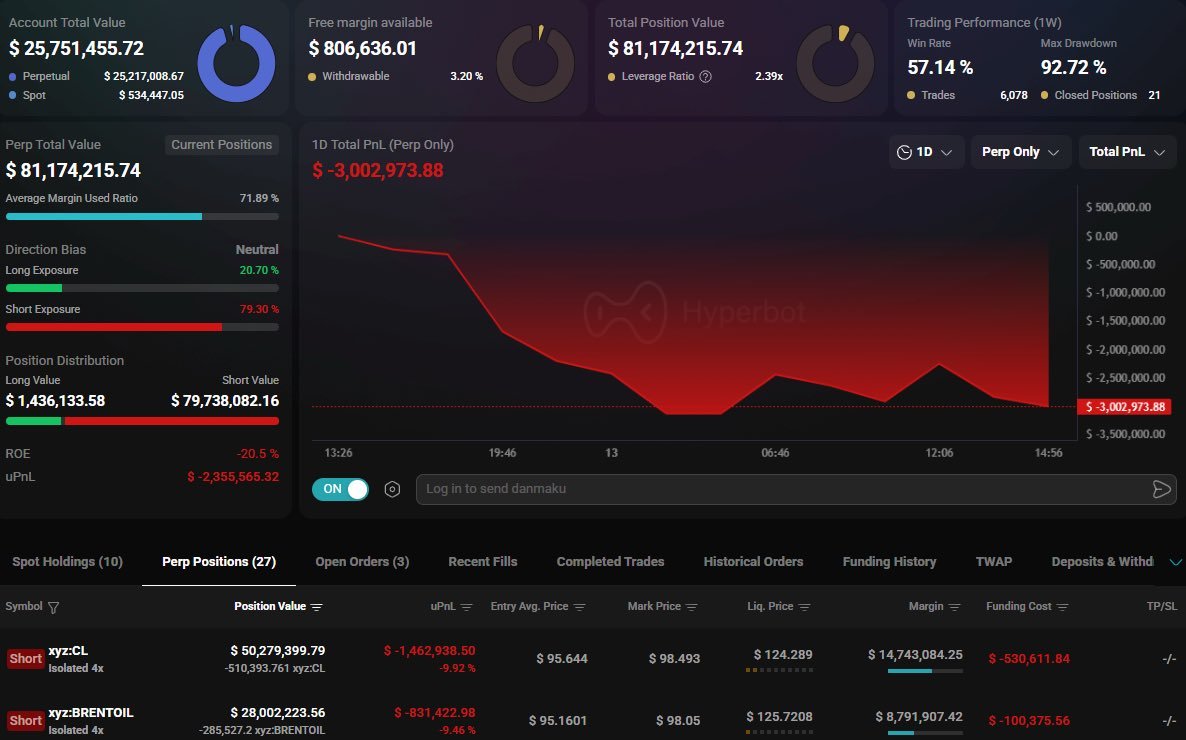1186x740 pixels.
Task: Click the Position Value sort icon
Action: 319,607
